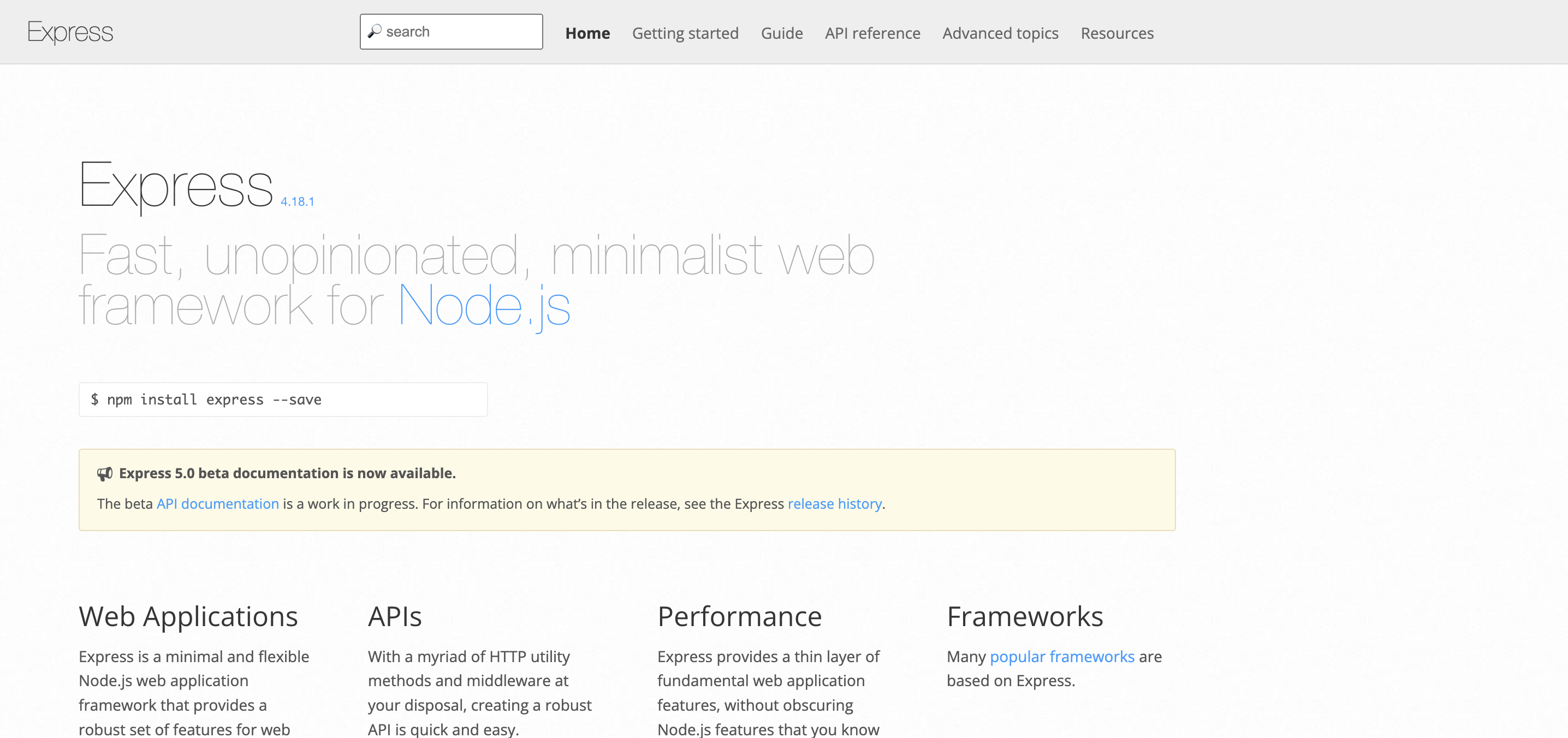Image resolution: width=1568 pixels, height=738 pixels.
Task: Click 'based on Express.' text
Action: click(1011, 680)
